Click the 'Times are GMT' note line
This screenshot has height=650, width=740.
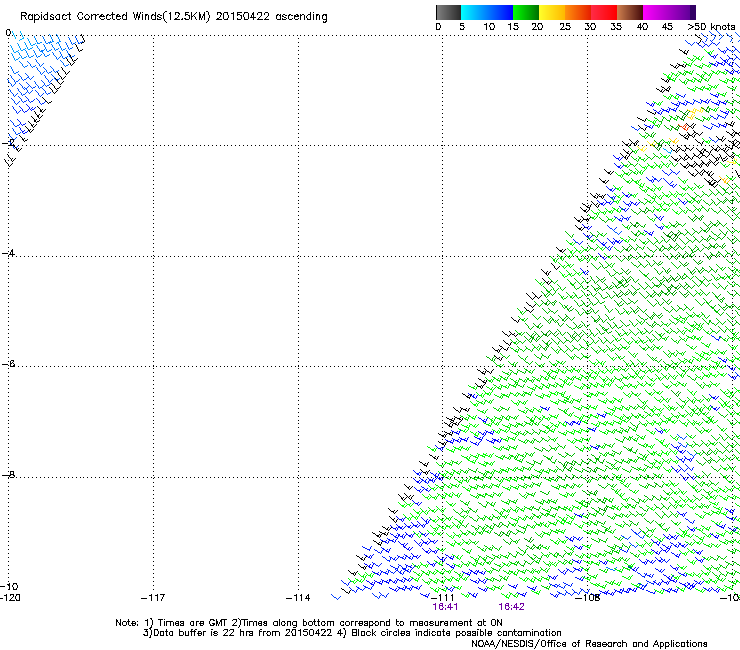pyautogui.click(x=309, y=623)
